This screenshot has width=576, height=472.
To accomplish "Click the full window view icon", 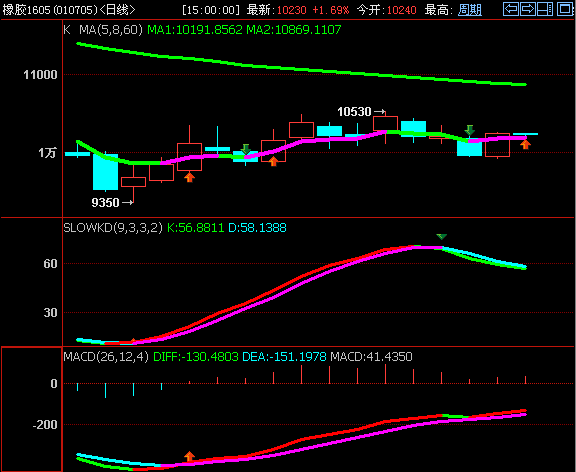I will [565, 9].
